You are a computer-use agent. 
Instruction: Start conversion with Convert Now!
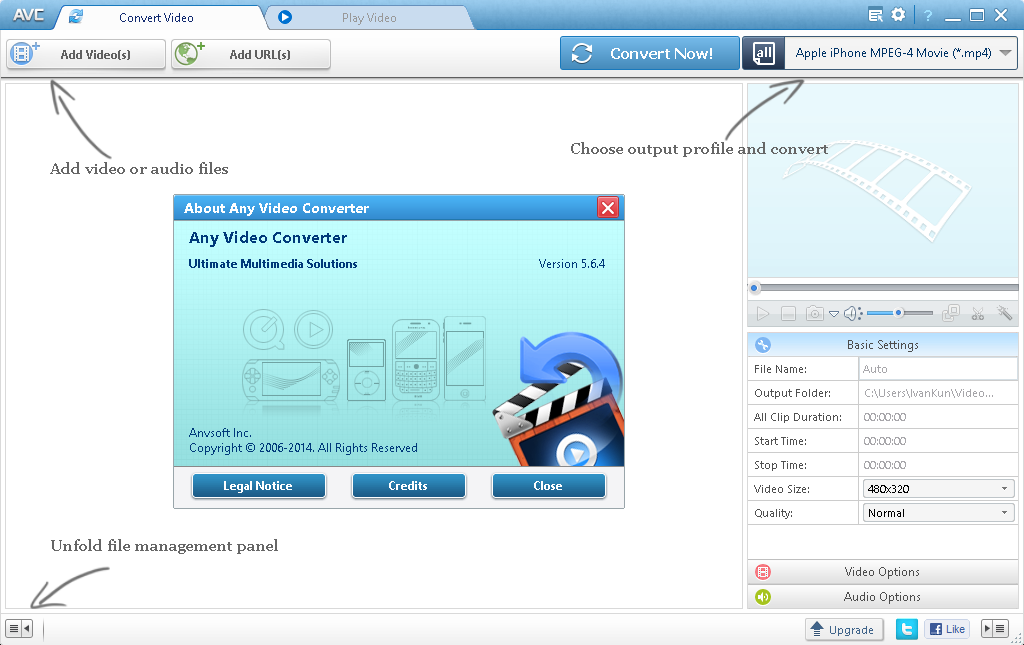tap(649, 54)
